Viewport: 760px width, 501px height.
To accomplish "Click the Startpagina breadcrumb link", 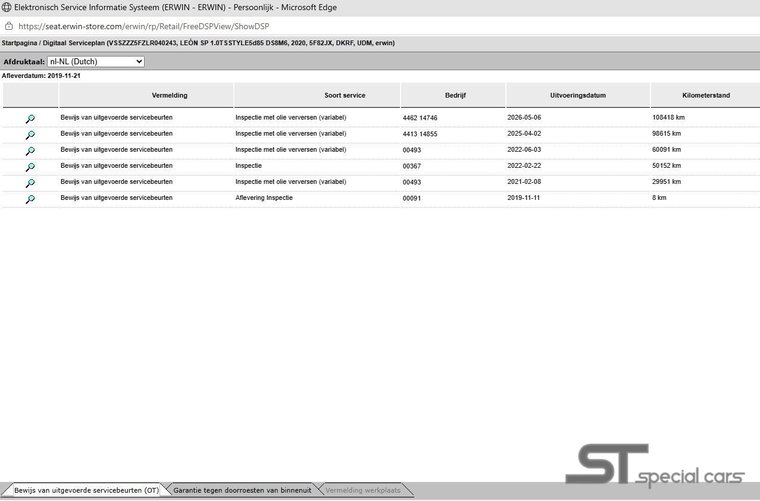I will point(19,43).
